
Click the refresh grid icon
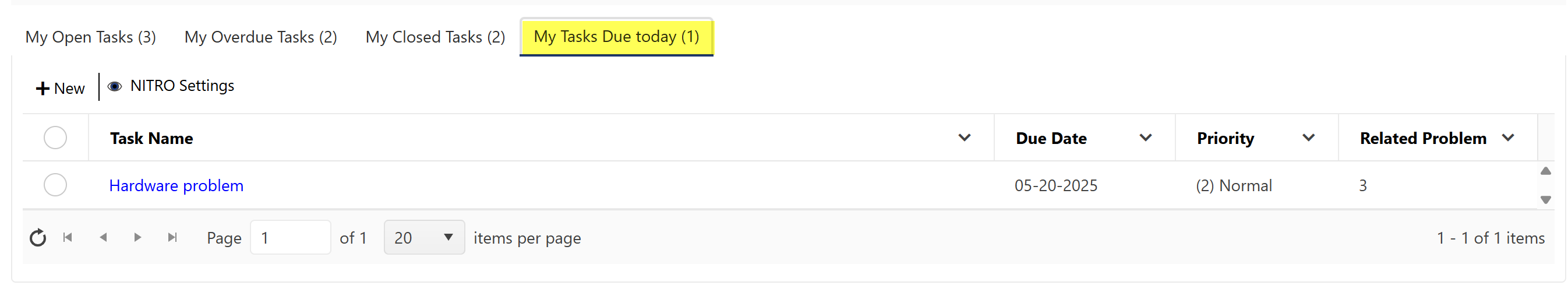coord(38,238)
